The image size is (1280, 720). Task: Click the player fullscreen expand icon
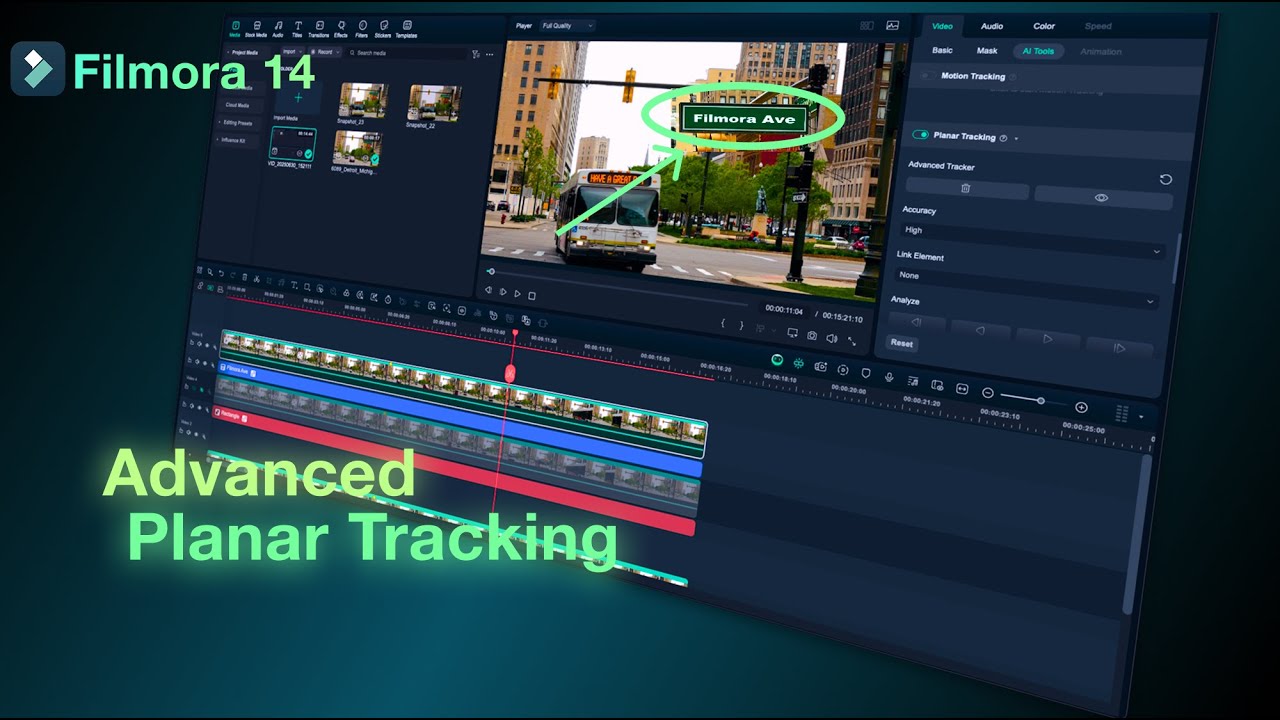[x=852, y=340]
